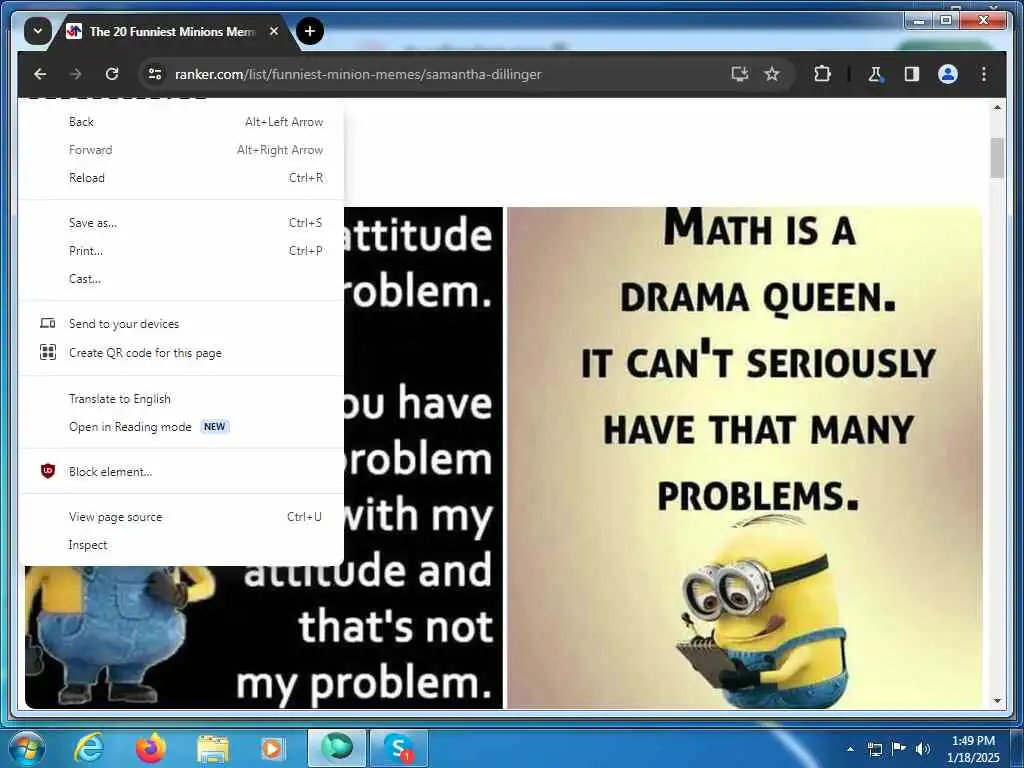Click the Action Center flag icon

pyautogui.click(x=899, y=748)
